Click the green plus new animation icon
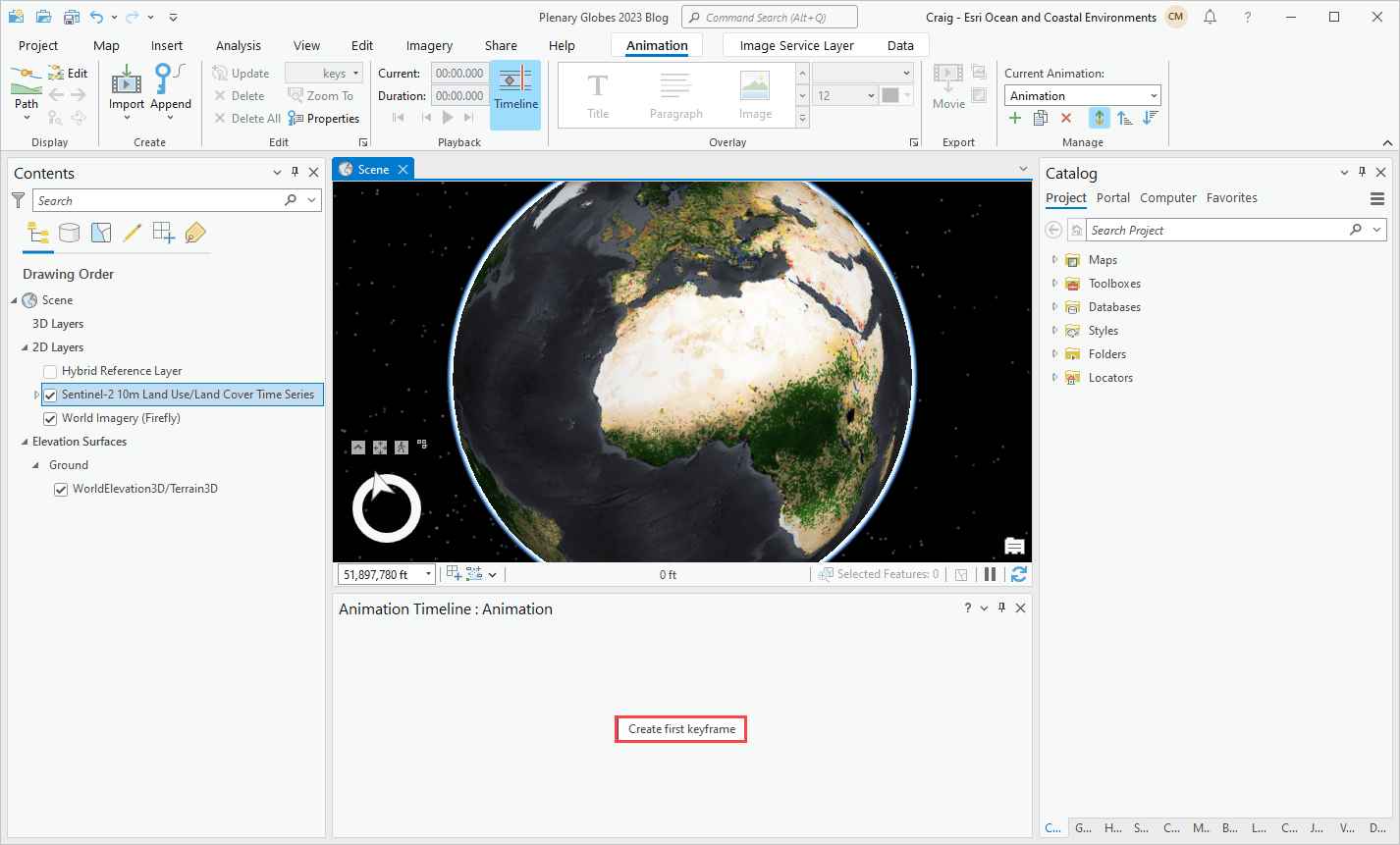 click(x=1015, y=118)
